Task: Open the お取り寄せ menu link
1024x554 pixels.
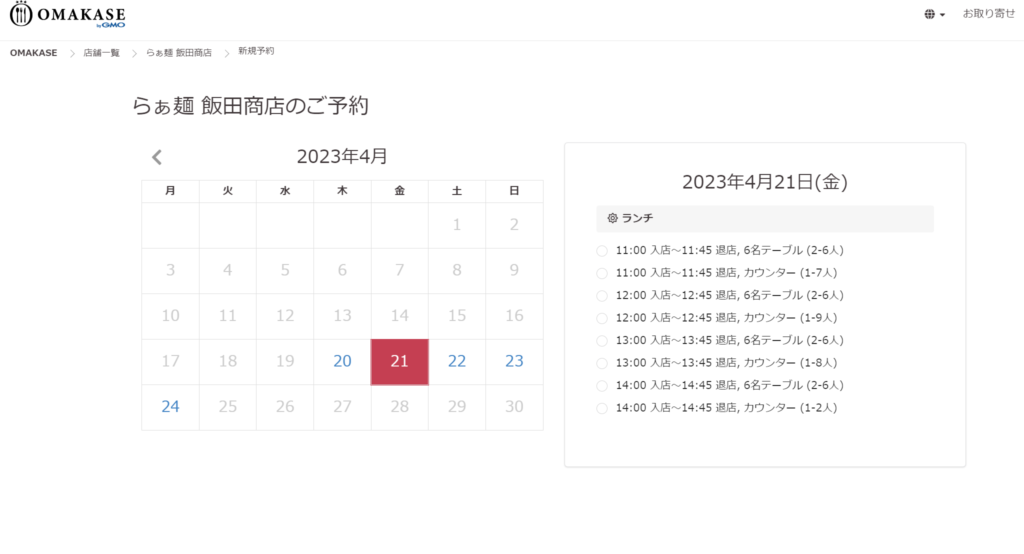Action: (987, 14)
